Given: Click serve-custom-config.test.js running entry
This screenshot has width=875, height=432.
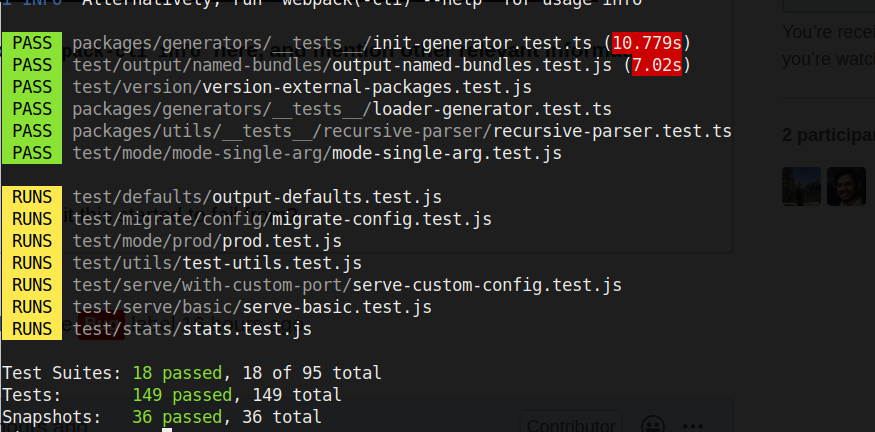Looking at the screenshot, I should click(347, 285).
